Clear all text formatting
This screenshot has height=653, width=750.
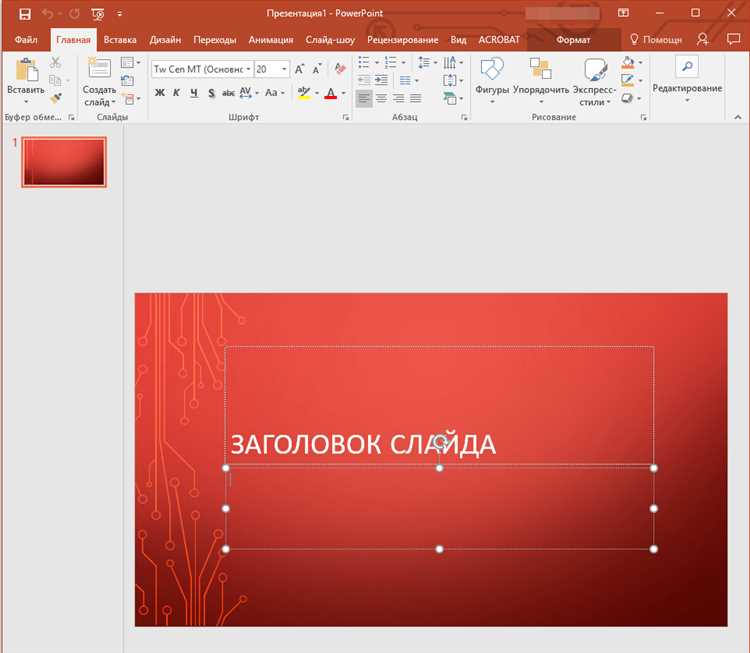point(340,69)
